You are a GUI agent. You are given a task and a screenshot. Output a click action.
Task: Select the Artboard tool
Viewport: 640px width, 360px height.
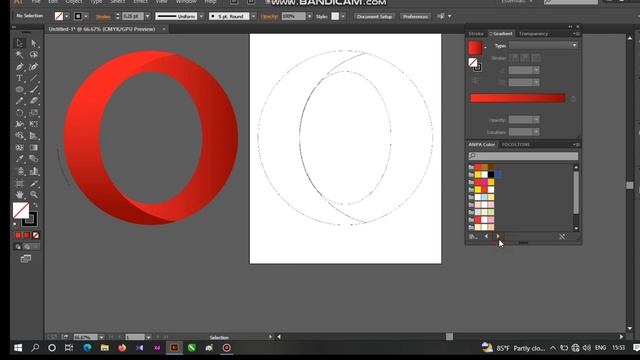pyautogui.click(x=19, y=183)
